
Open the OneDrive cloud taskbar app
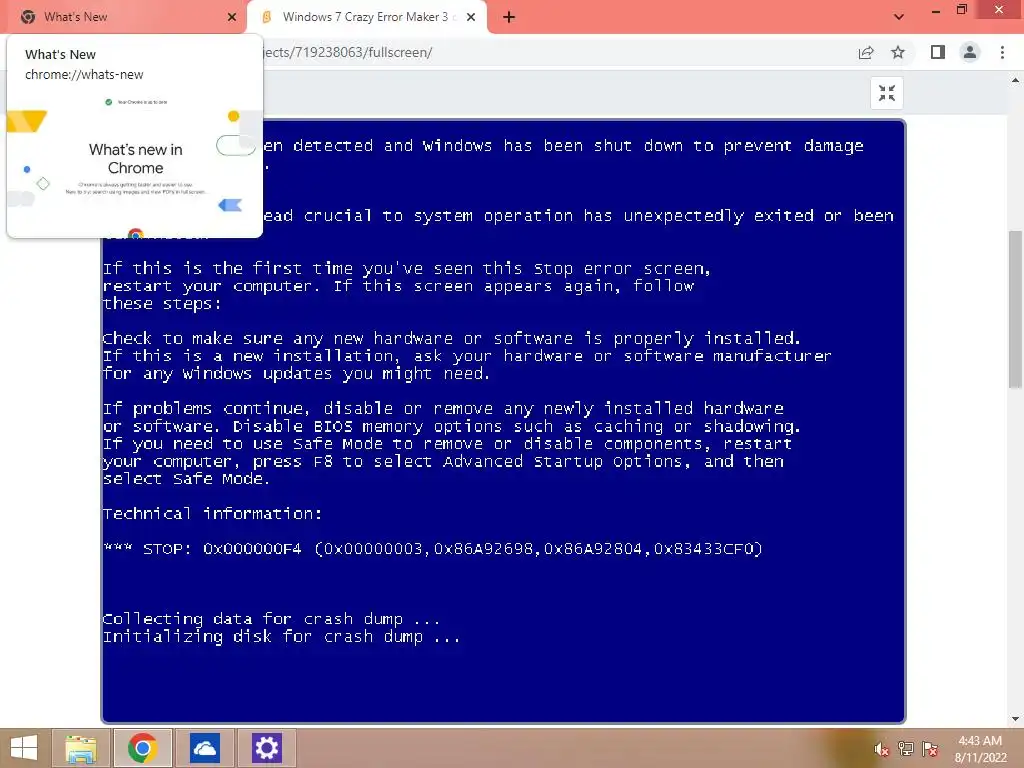tap(204, 748)
